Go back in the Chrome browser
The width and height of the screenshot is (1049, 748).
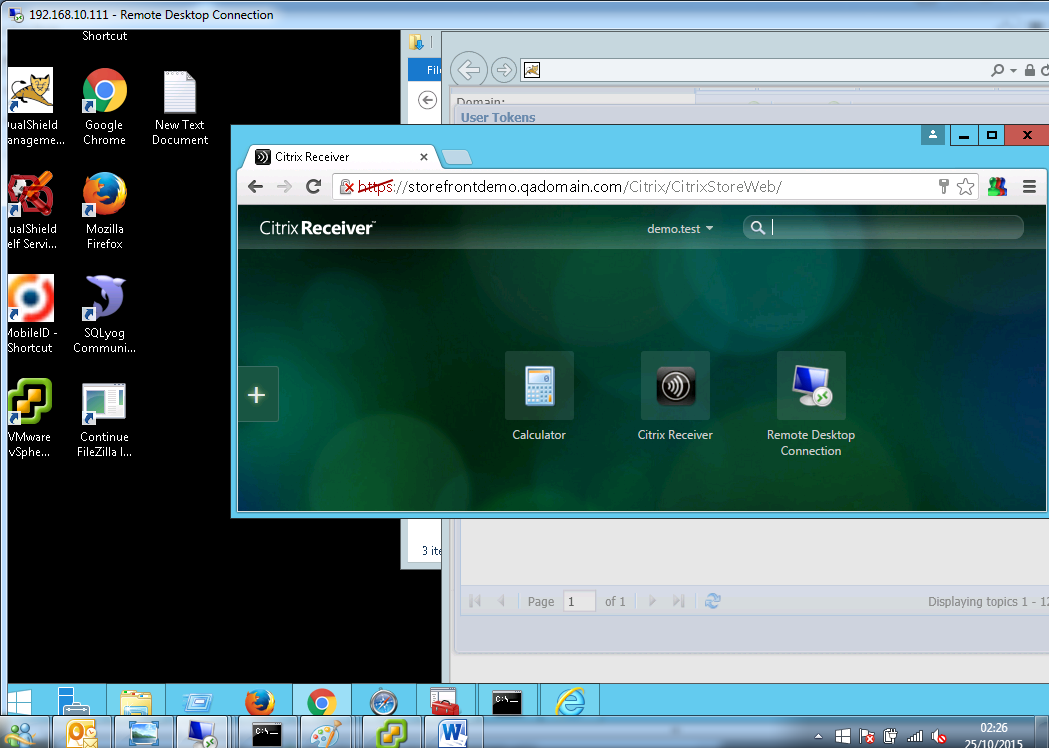coord(256,187)
